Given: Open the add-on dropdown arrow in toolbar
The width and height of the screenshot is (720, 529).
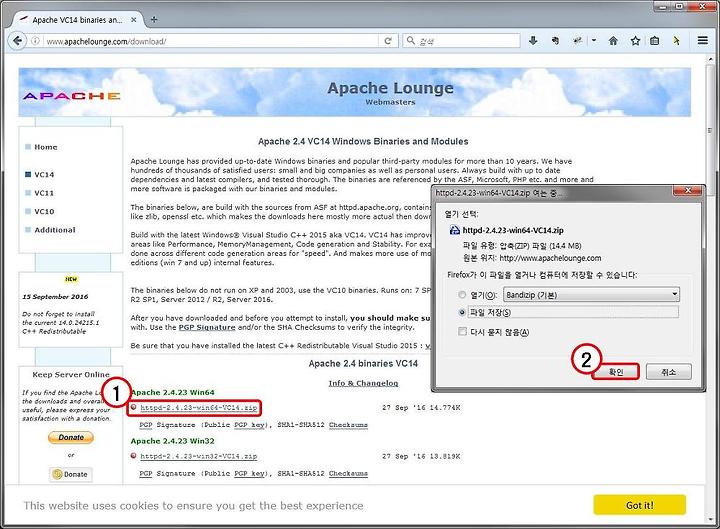Looking at the screenshot, I should click(594, 40).
